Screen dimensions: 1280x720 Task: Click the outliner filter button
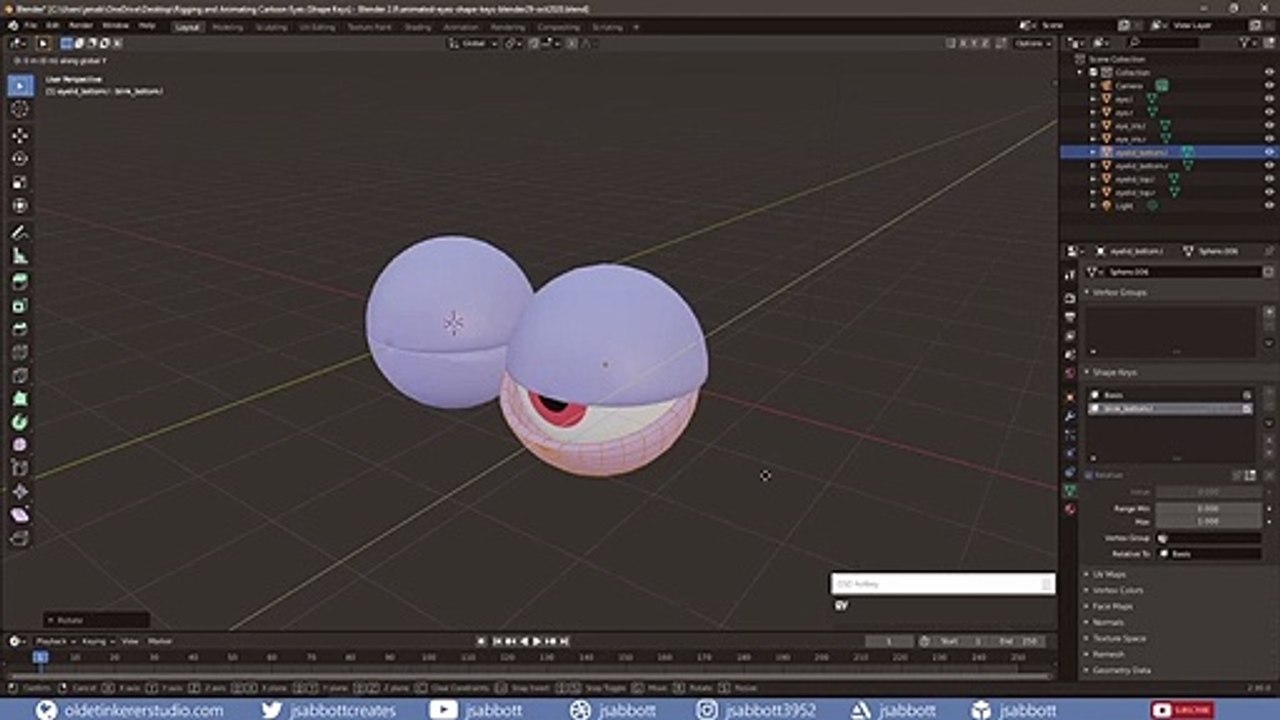coord(1248,43)
